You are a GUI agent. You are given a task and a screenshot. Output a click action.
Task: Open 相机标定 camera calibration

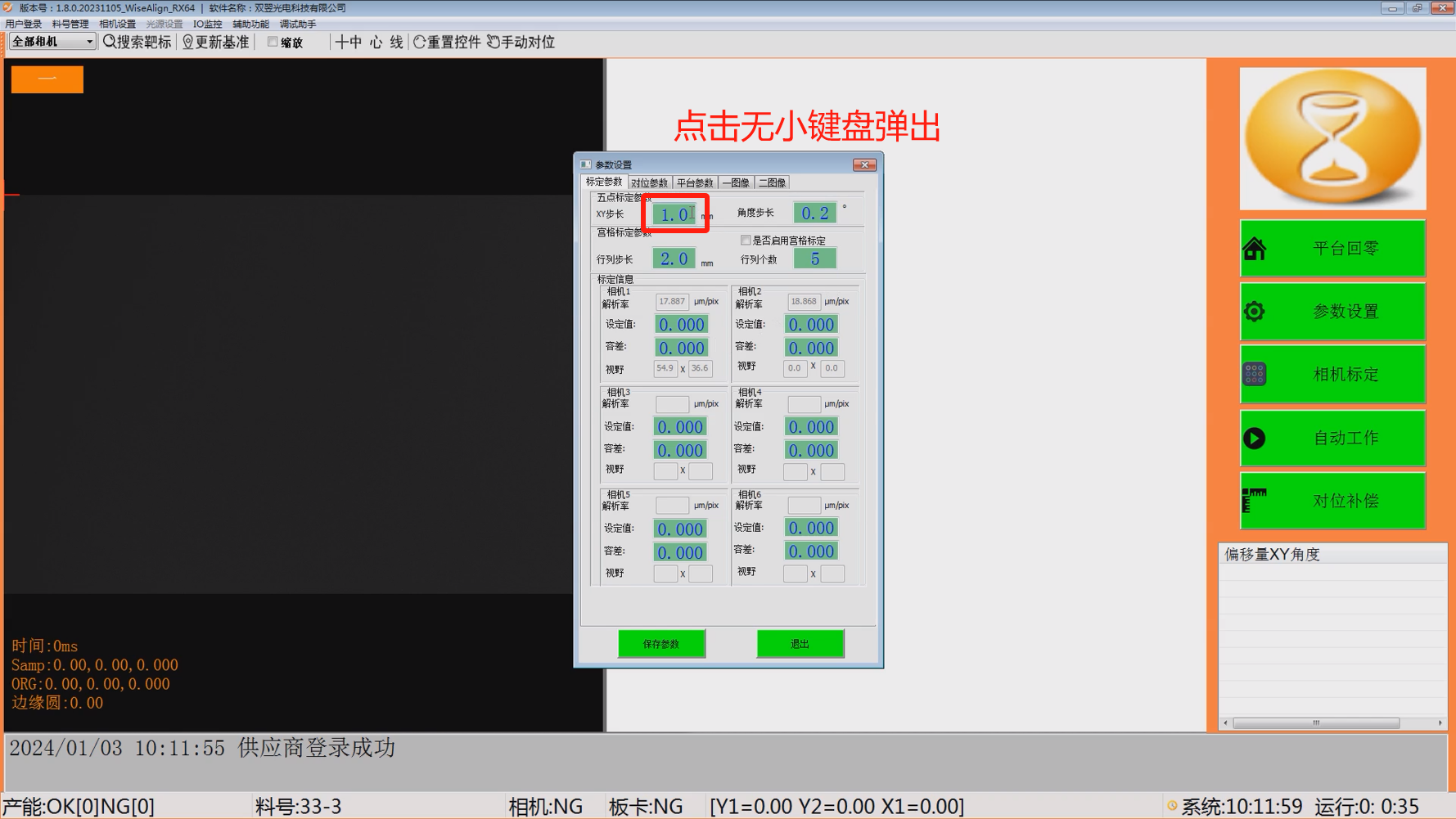click(1332, 375)
